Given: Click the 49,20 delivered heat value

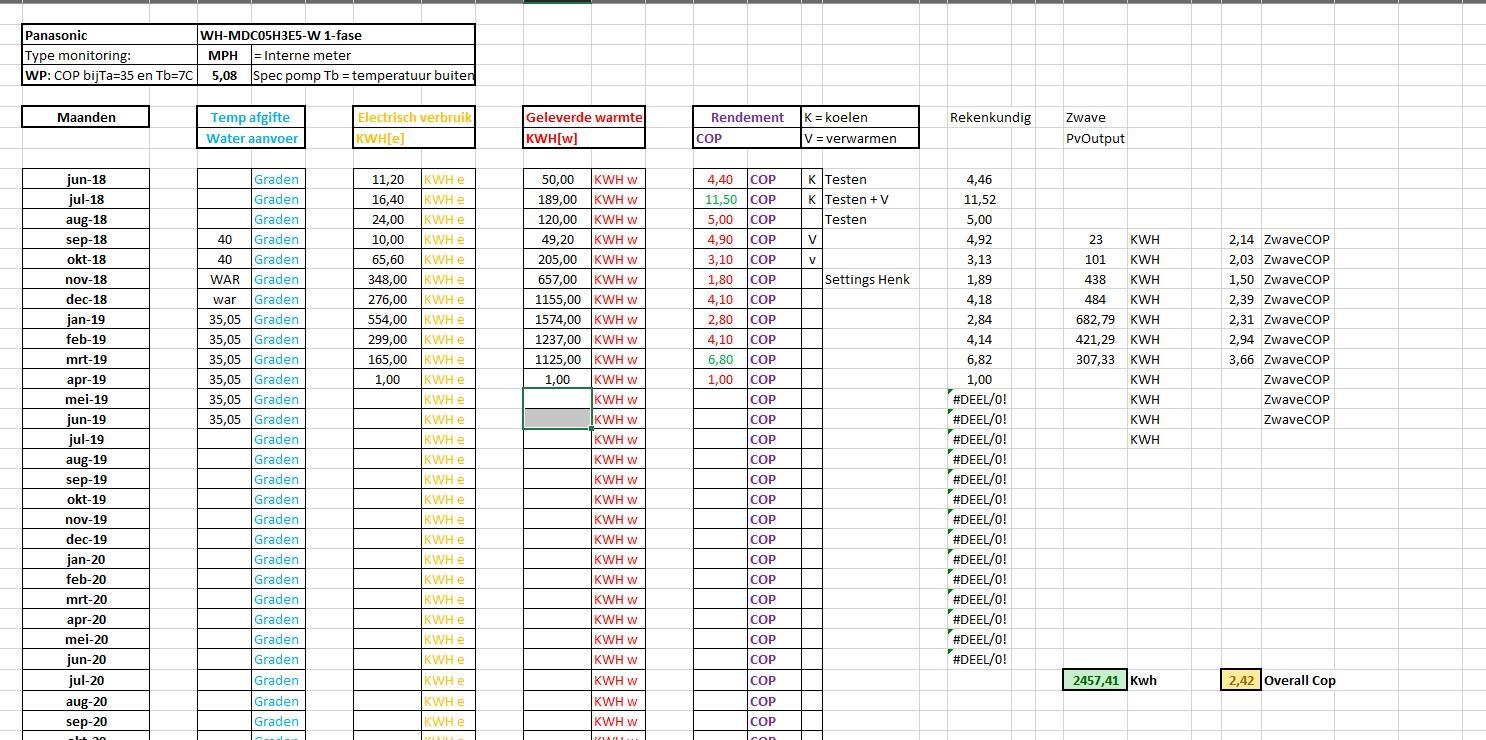Looking at the screenshot, I should (558, 239).
